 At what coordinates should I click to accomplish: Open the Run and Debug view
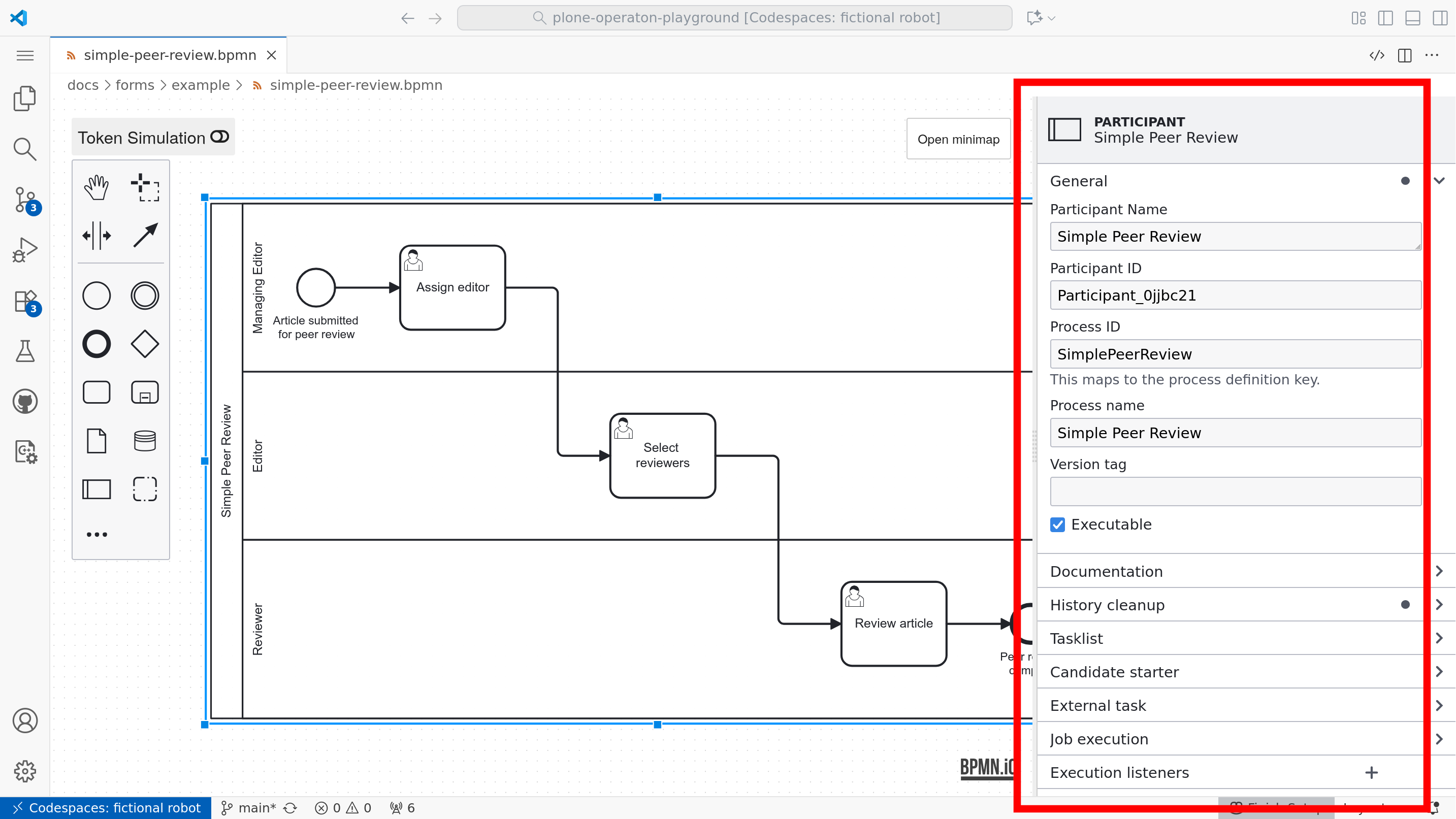point(25,249)
